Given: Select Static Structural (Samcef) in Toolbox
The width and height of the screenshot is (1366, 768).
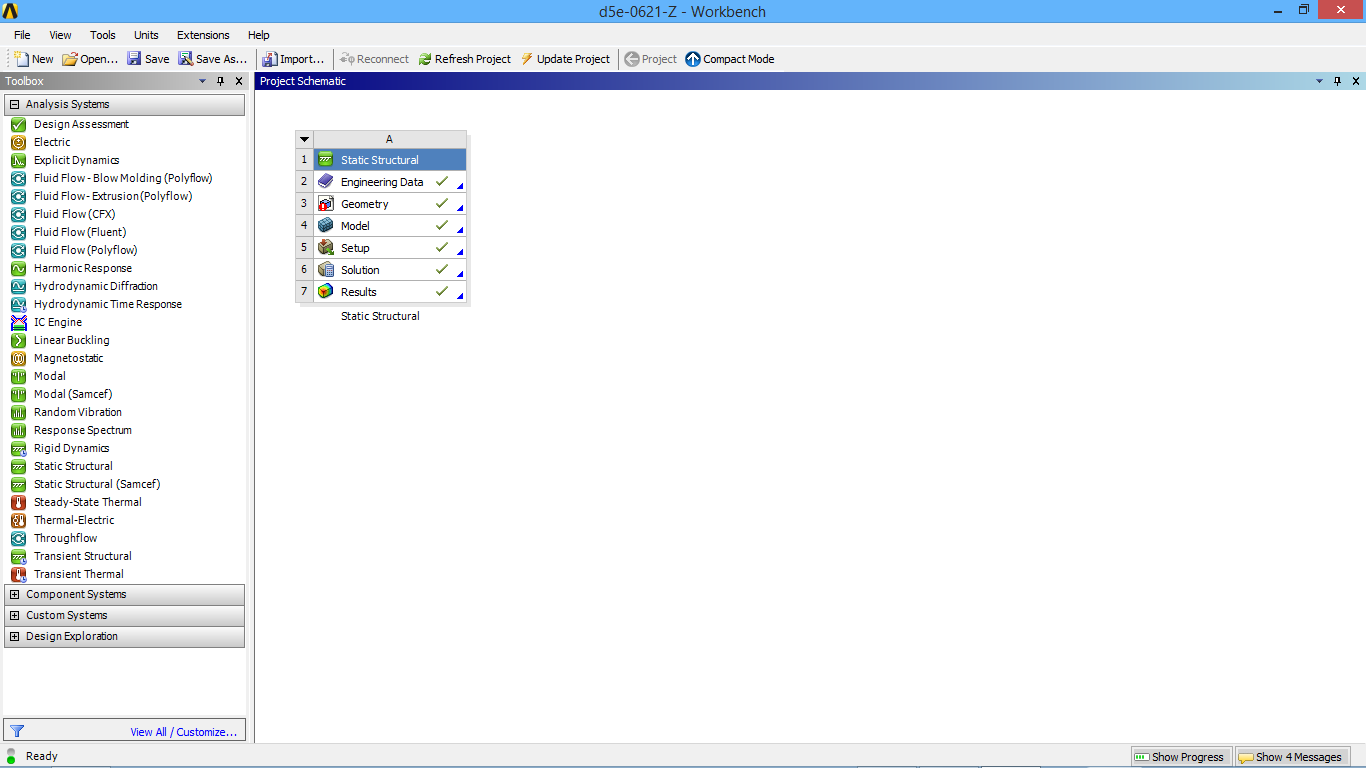Looking at the screenshot, I should [97, 484].
